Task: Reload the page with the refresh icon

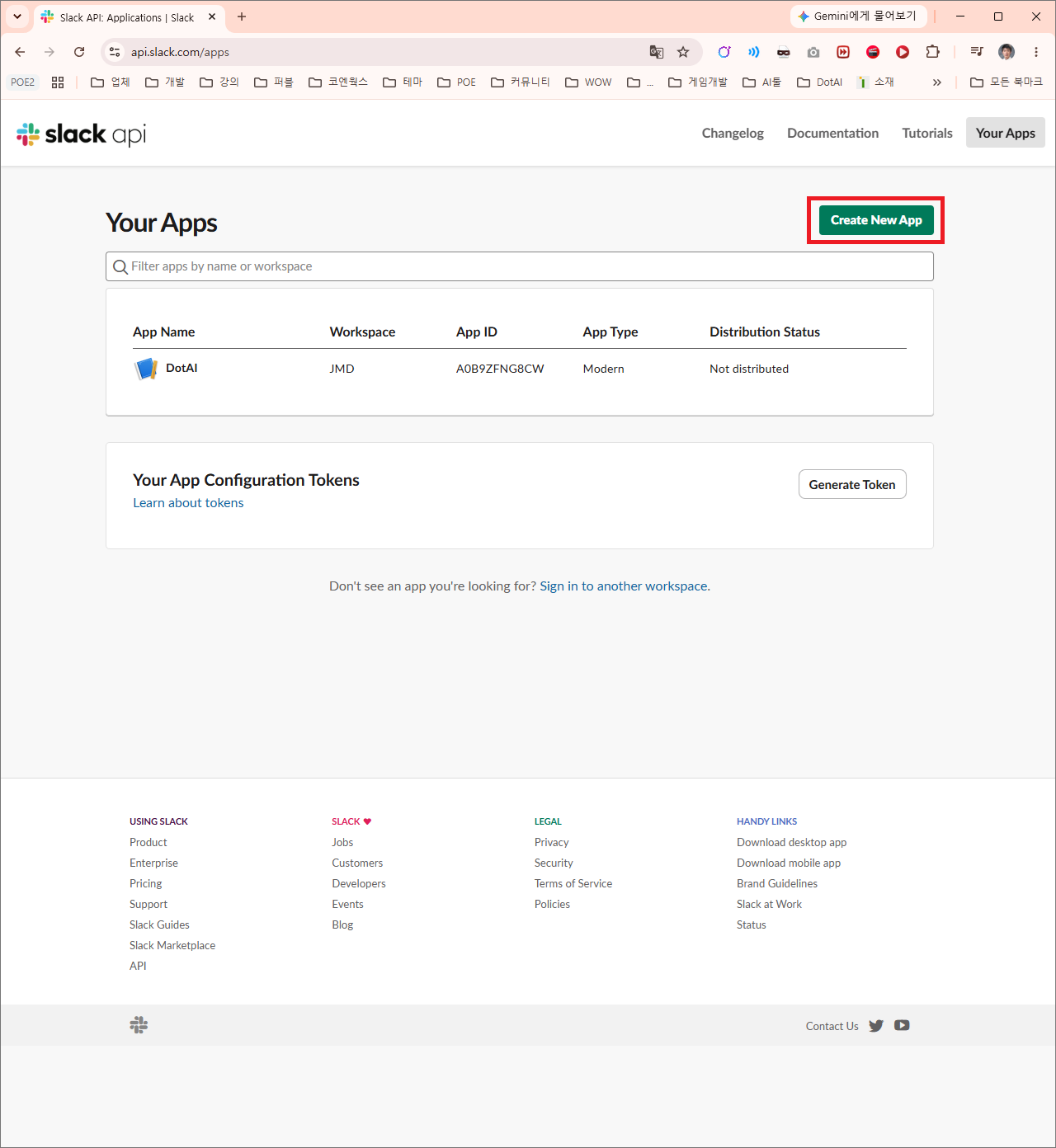Action: [x=79, y=52]
